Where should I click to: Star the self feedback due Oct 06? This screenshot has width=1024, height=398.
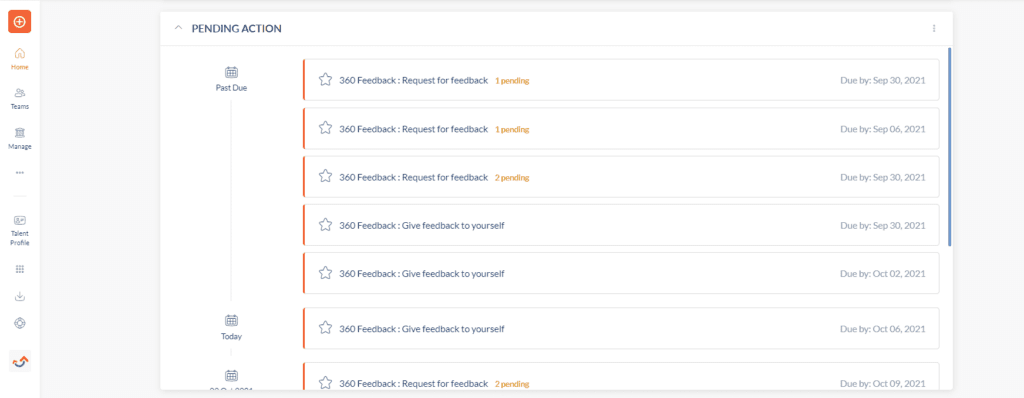pyautogui.click(x=325, y=328)
